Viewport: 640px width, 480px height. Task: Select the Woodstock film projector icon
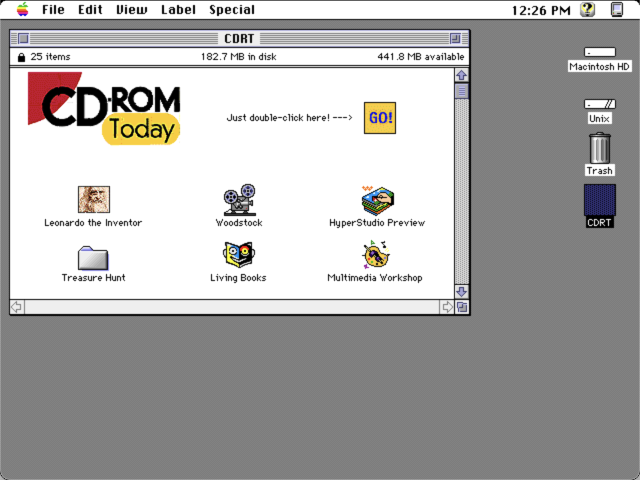click(x=239, y=200)
